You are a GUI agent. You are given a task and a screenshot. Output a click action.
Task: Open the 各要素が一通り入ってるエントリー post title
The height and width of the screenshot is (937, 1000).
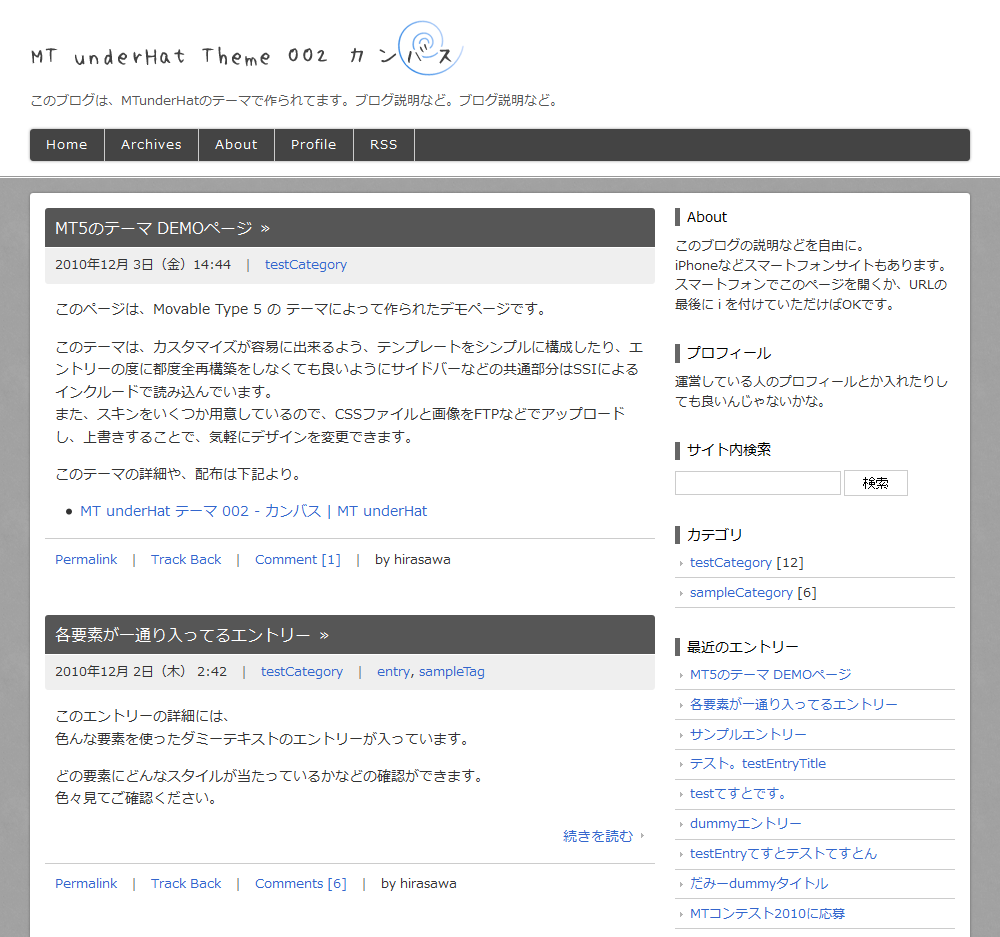192,635
